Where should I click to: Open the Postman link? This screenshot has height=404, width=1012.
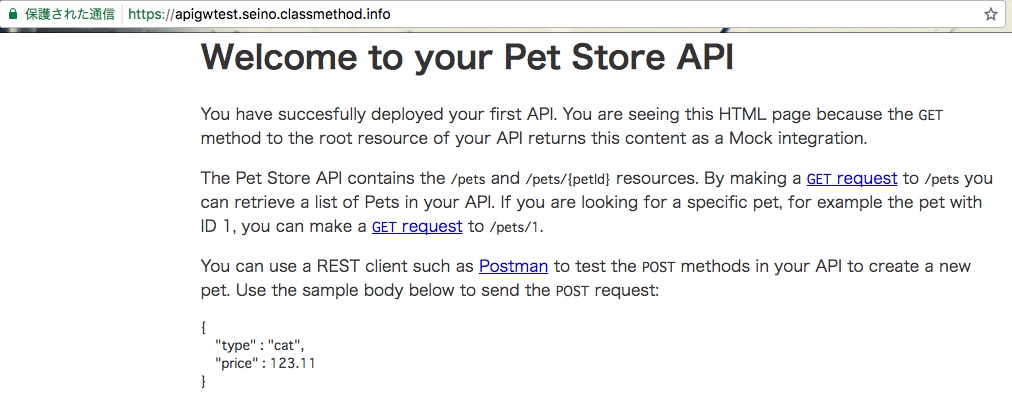[513, 266]
